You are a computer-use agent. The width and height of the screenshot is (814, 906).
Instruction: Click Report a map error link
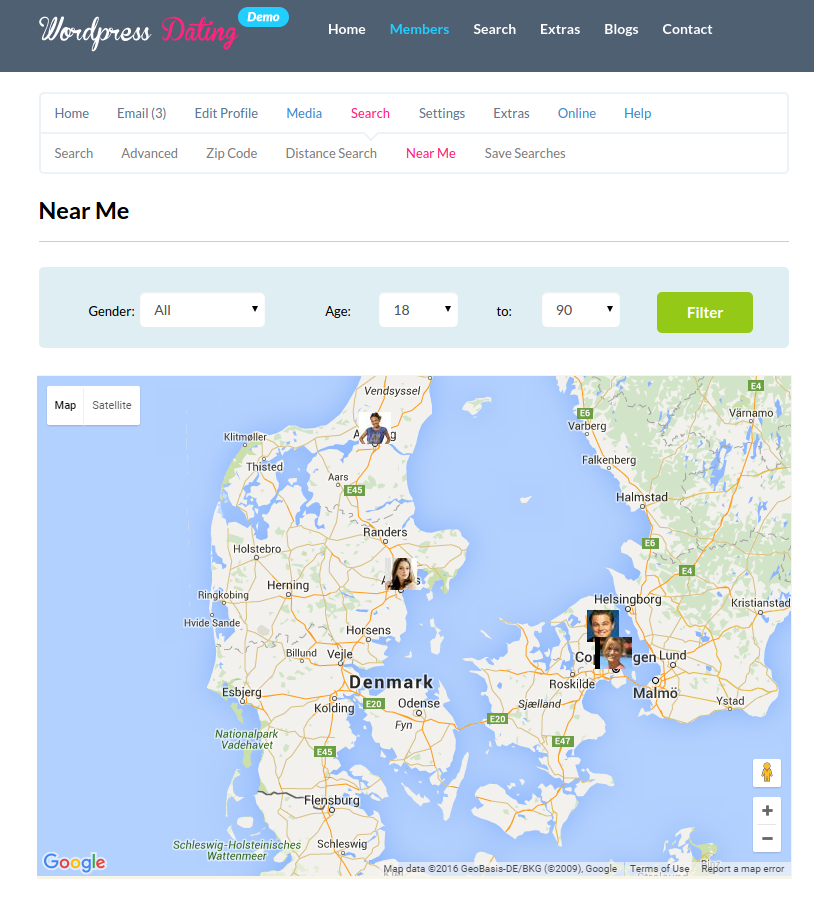point(742,868)
